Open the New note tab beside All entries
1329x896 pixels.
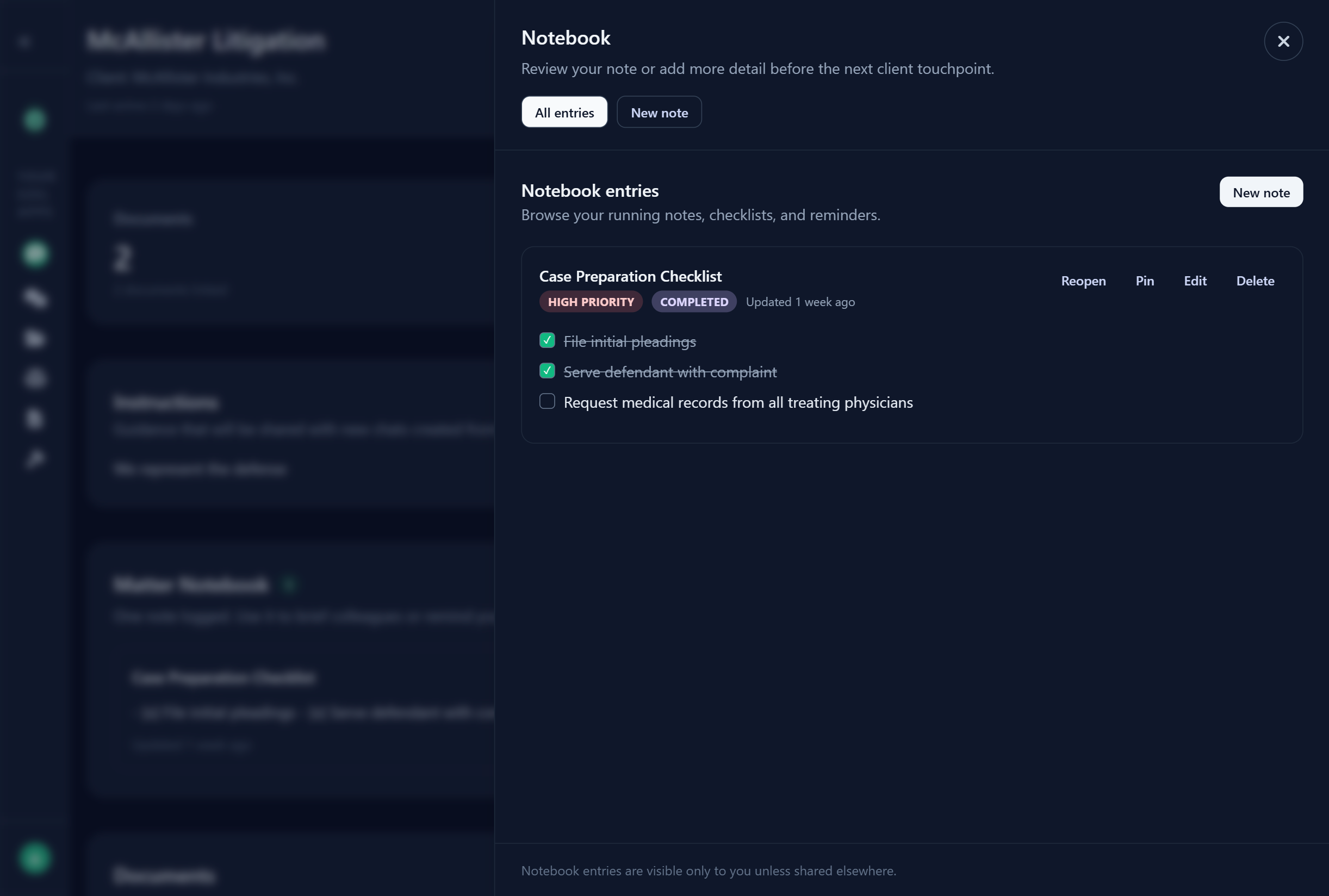(x=659, y=112)
